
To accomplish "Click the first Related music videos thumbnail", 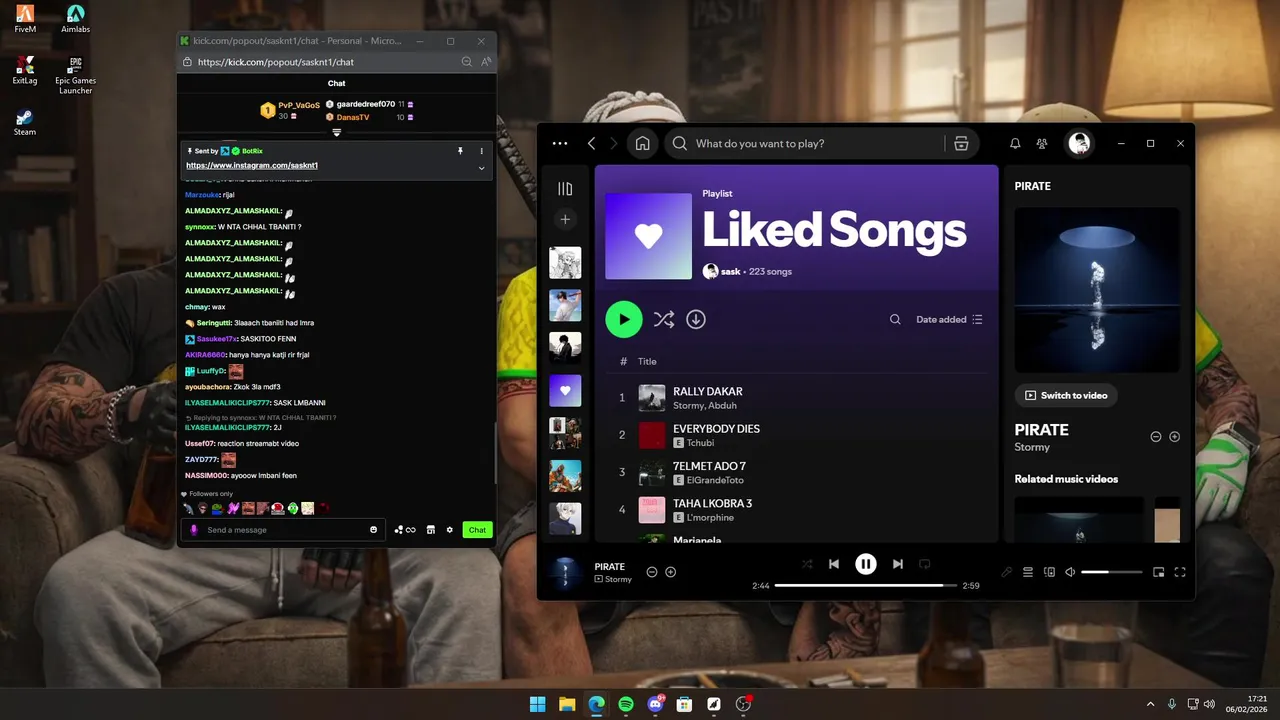I will coord(1079,520).
